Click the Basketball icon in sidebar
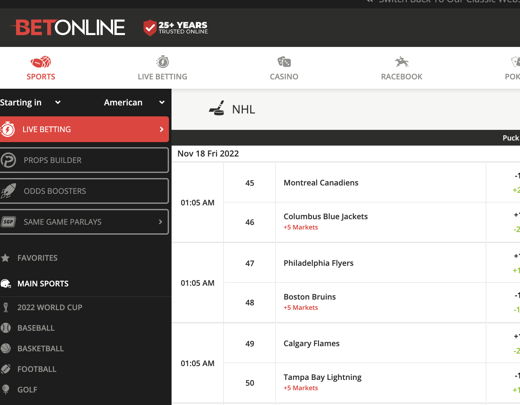 pyautogui.click(x=6, y=348)
